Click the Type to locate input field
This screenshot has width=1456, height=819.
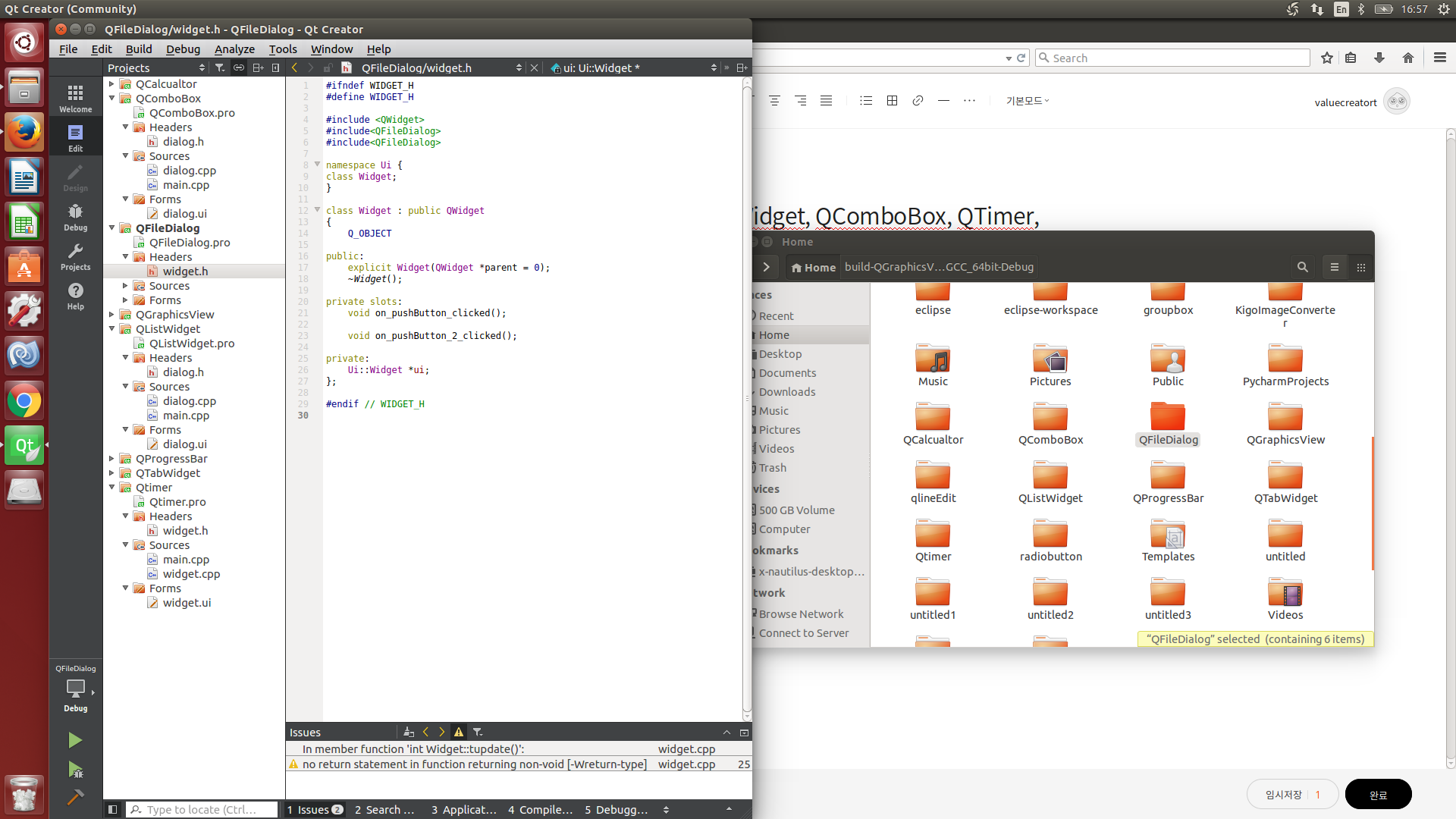tap(201, 809)
